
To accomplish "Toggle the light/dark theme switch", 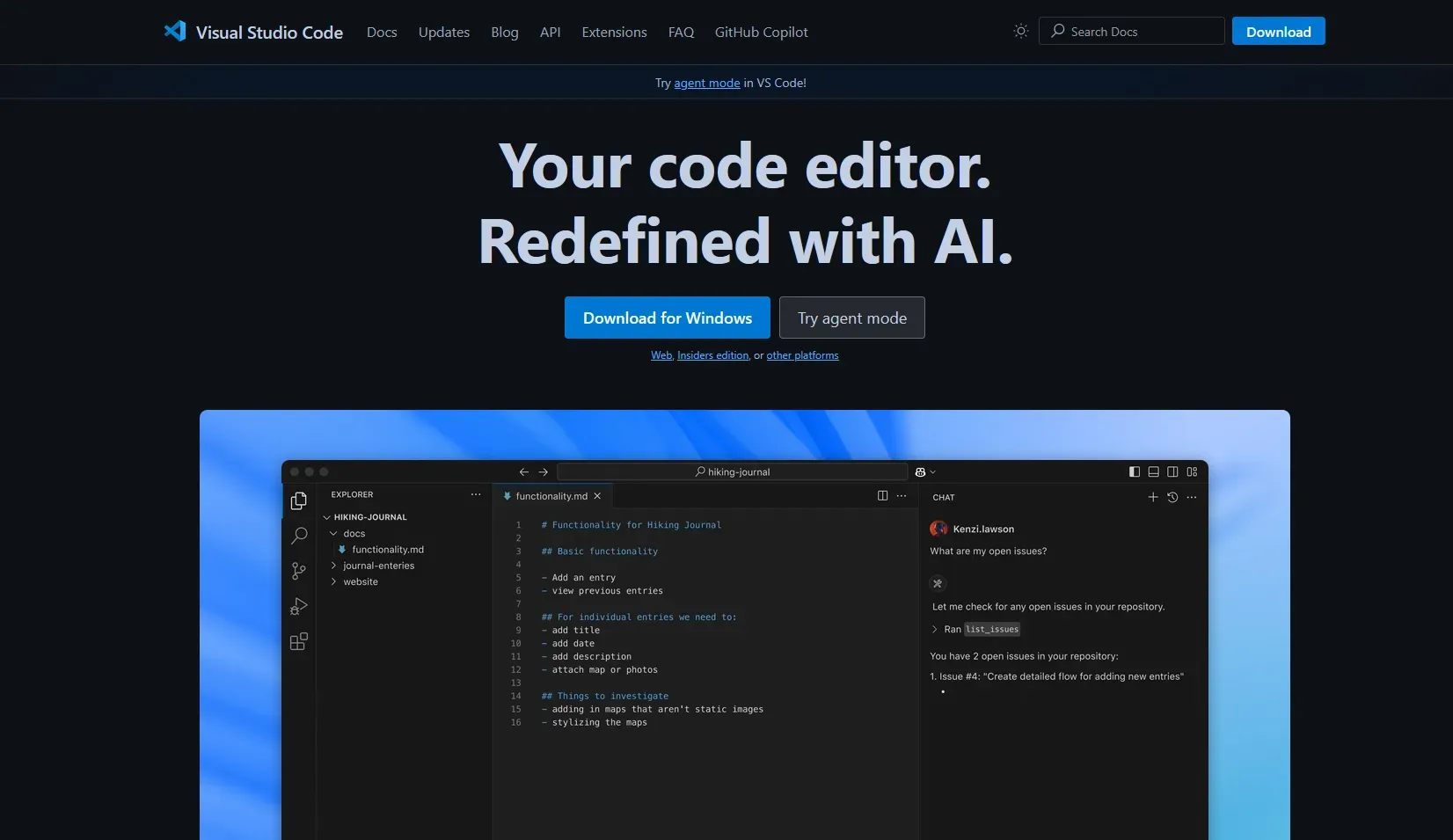I will pyautogui.click(x=1020, y=31).
